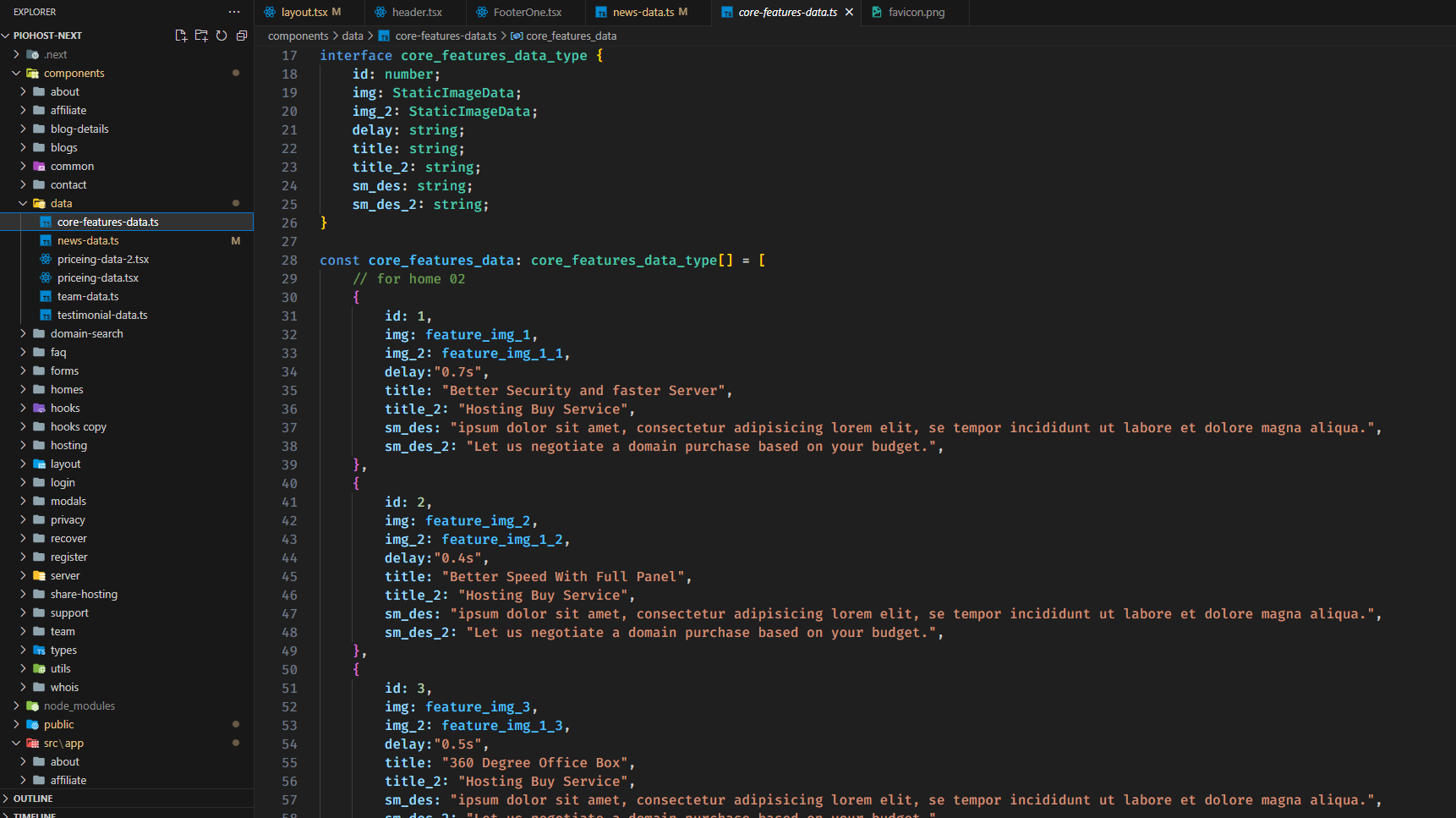Screen dimensions: 1456x818
Task: Click the hooks copy folder icon
Action: point(39,426)
